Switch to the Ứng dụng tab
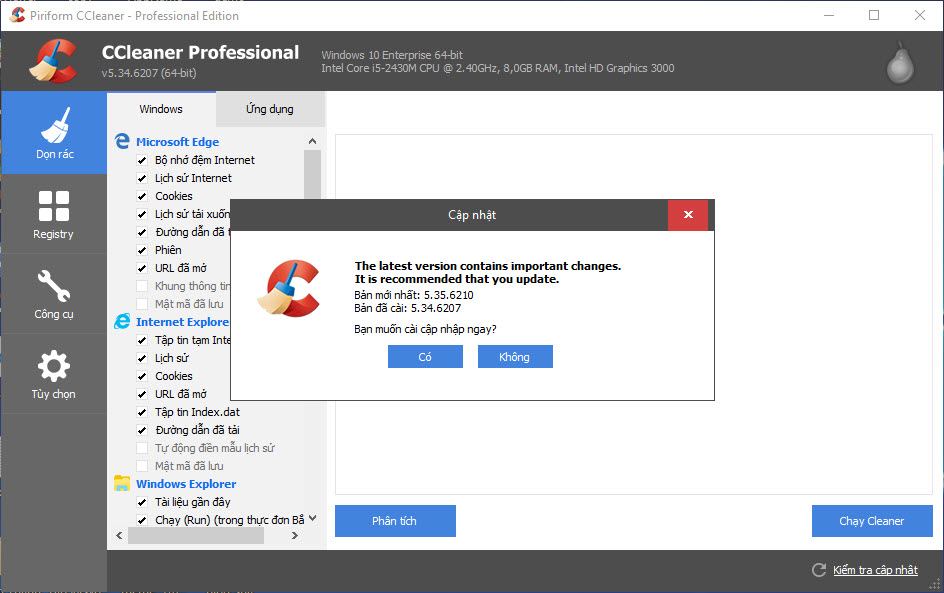The width and height of the screenshot is (944, 593). coord(270,109)
